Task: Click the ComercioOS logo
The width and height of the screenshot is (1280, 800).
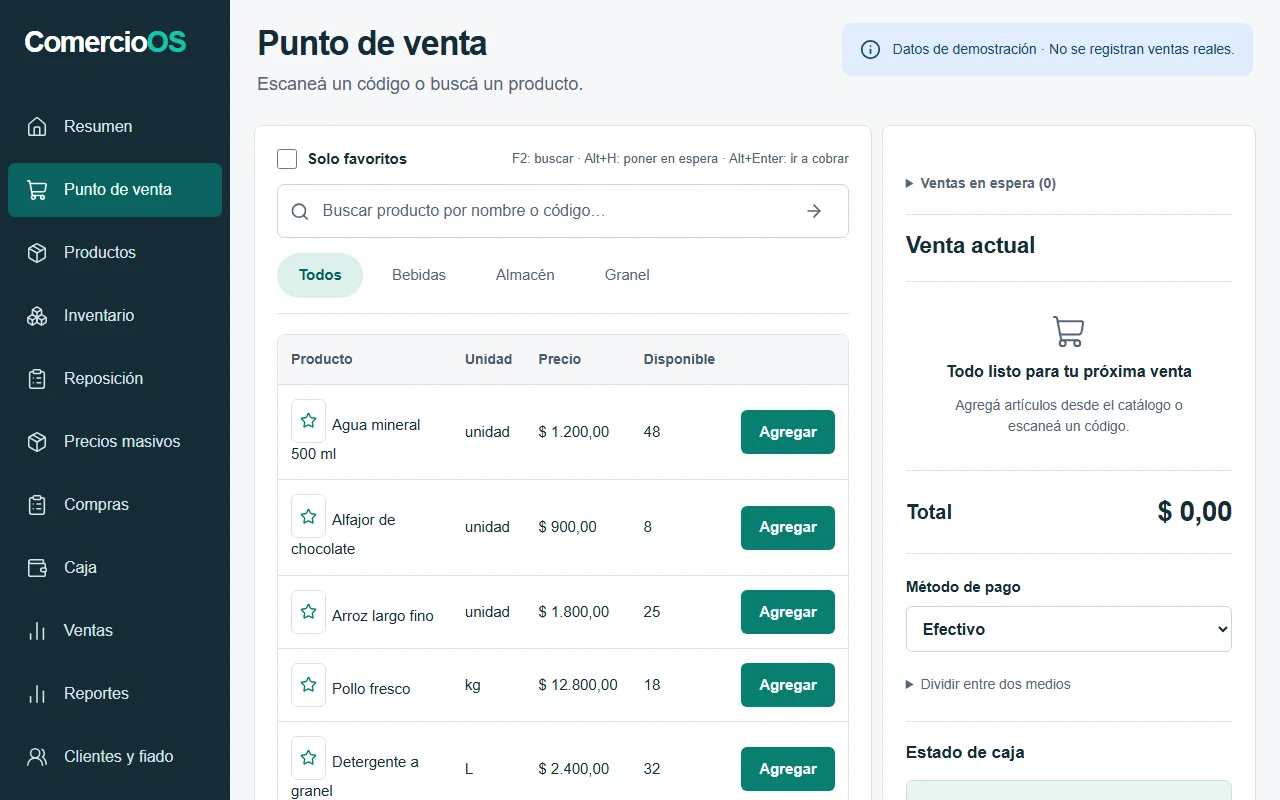Action: click(x=105, y=42)
